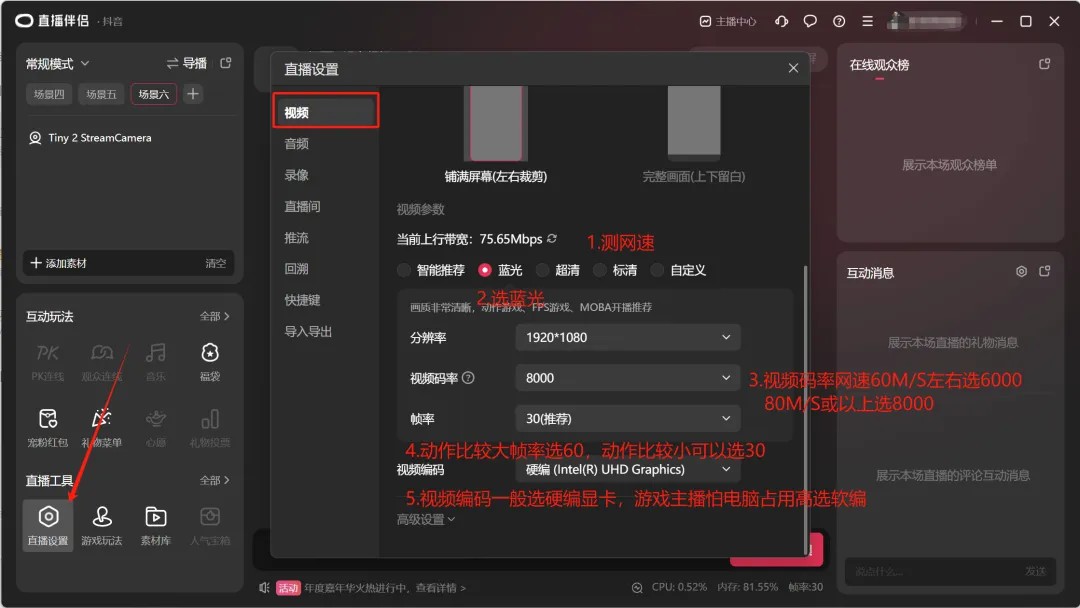This screenshot has height=608, width=1080.
Task: Open 游戏玩法 tool icon
Action: click(x=101, y=524)
